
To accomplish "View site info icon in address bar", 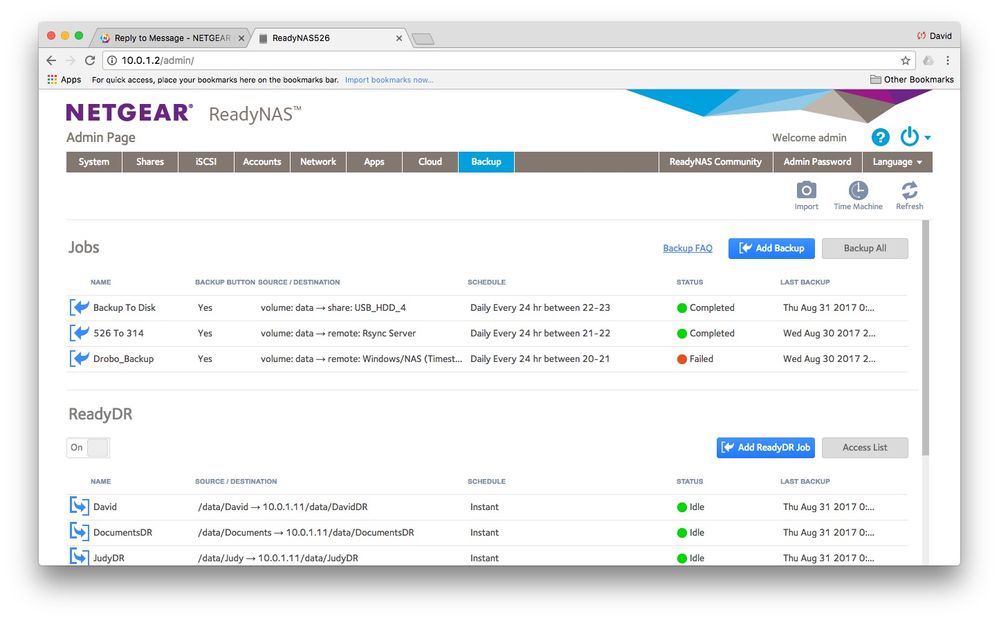I will click(x=111, y=61).
